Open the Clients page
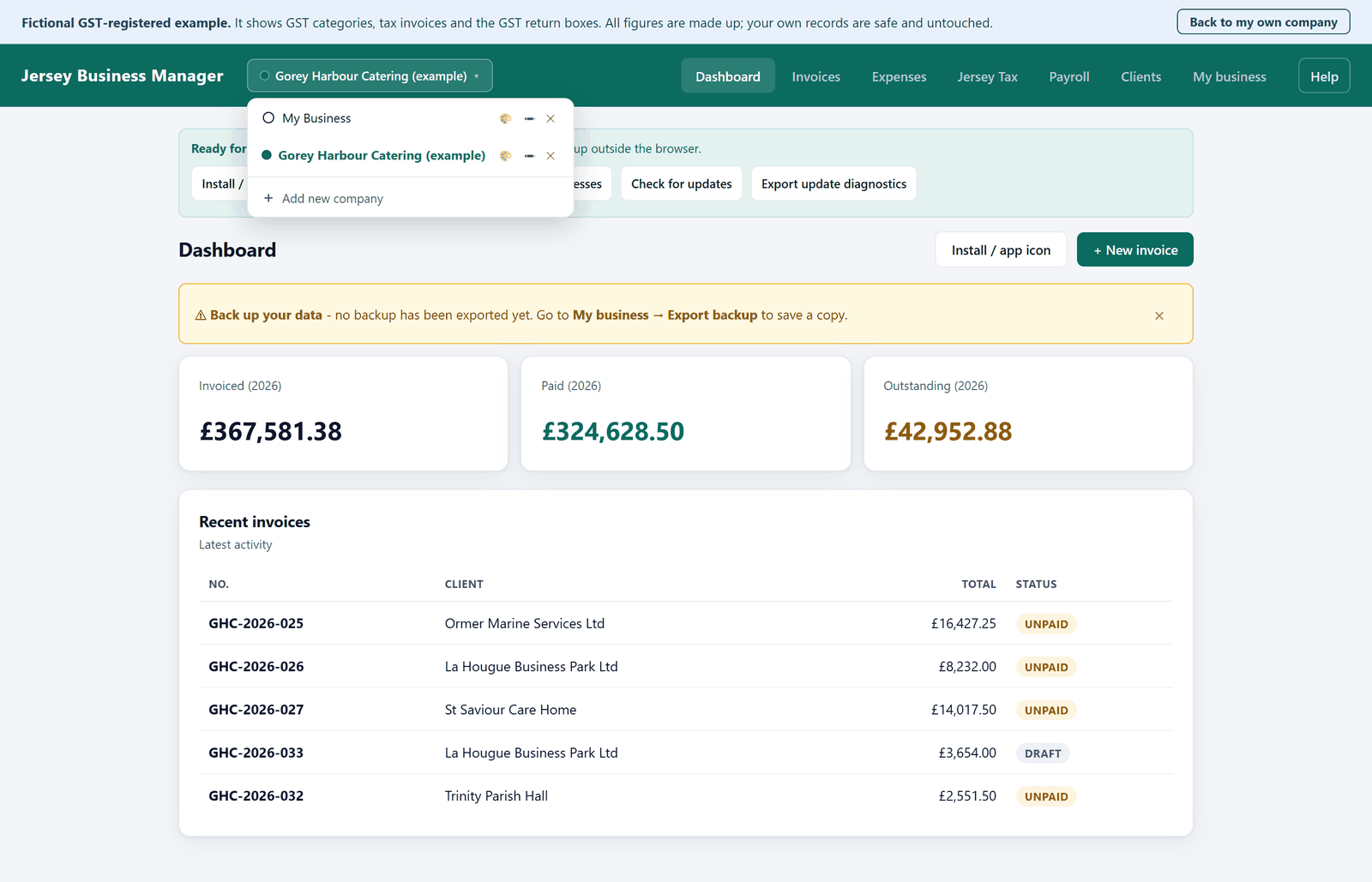 (1141, 76)
